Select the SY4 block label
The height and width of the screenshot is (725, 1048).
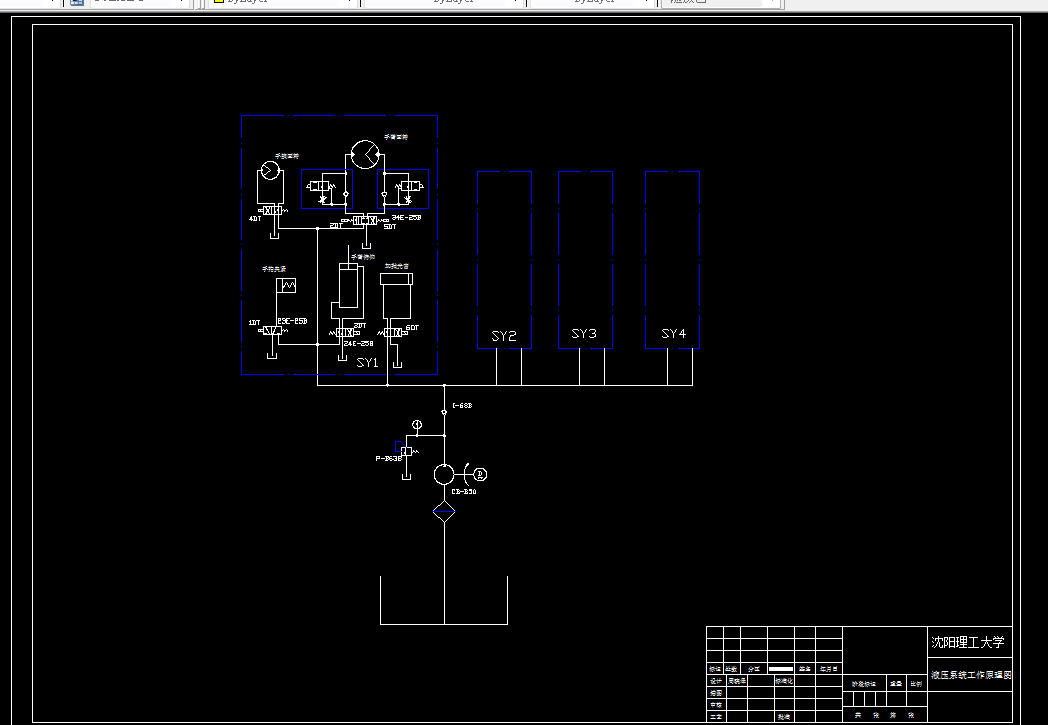click(x=674, y=333)
